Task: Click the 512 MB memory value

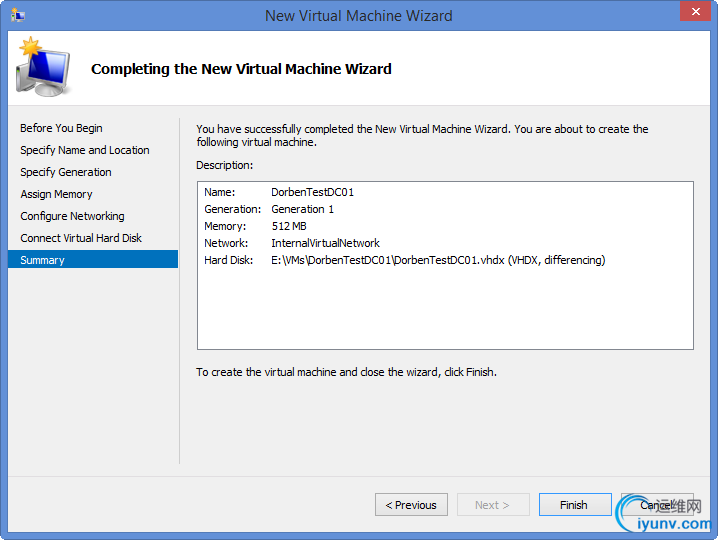Action: pos(289,226)
